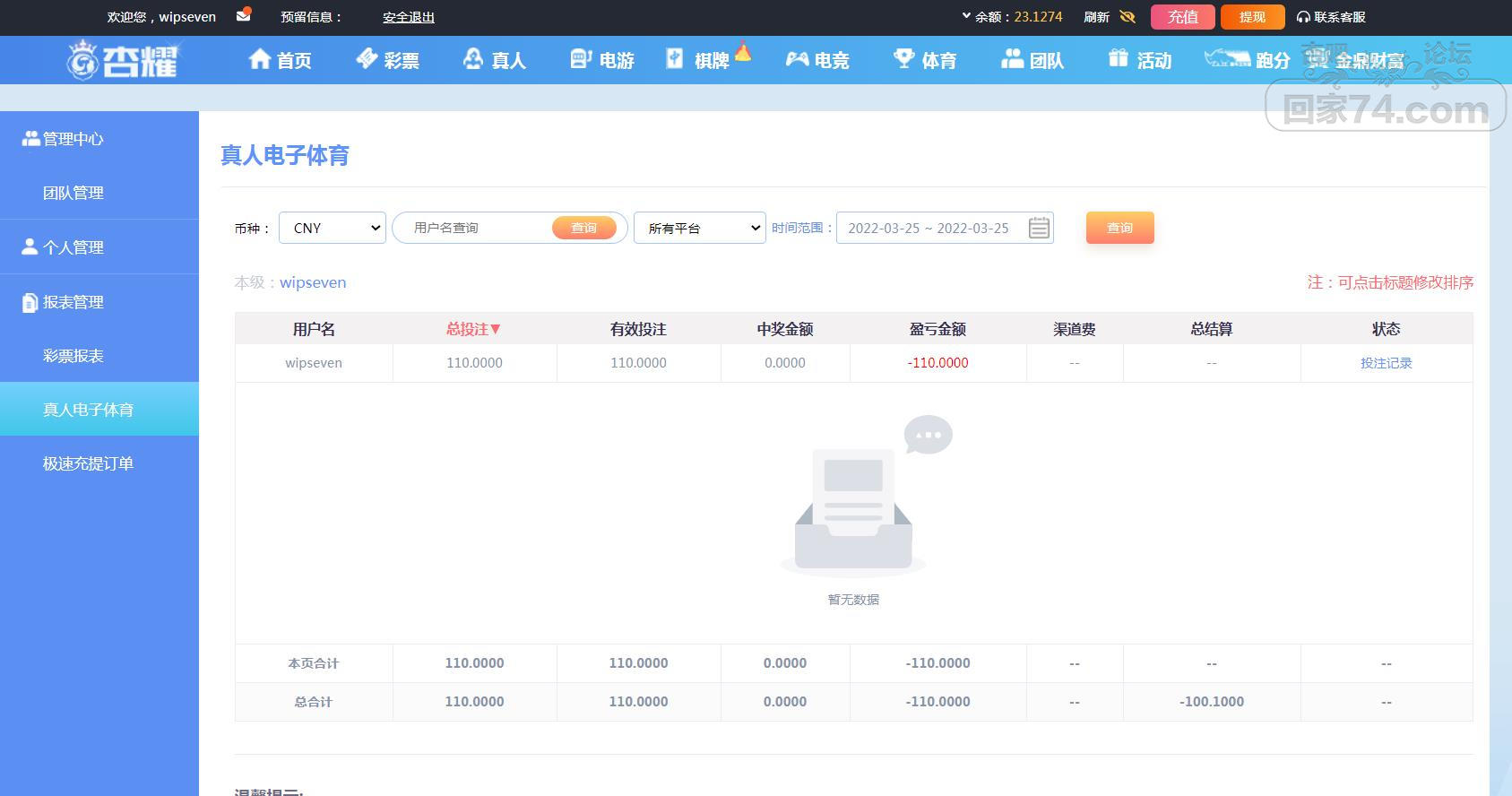Open the 投注记录 link for wipseven
This screenshot has width=1512, height=796.
click(1386, 363)
